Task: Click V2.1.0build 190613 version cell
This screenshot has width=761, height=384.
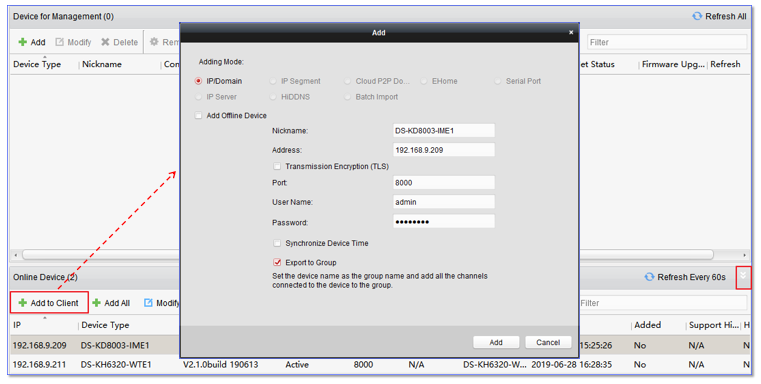Action: coord(221,365)
